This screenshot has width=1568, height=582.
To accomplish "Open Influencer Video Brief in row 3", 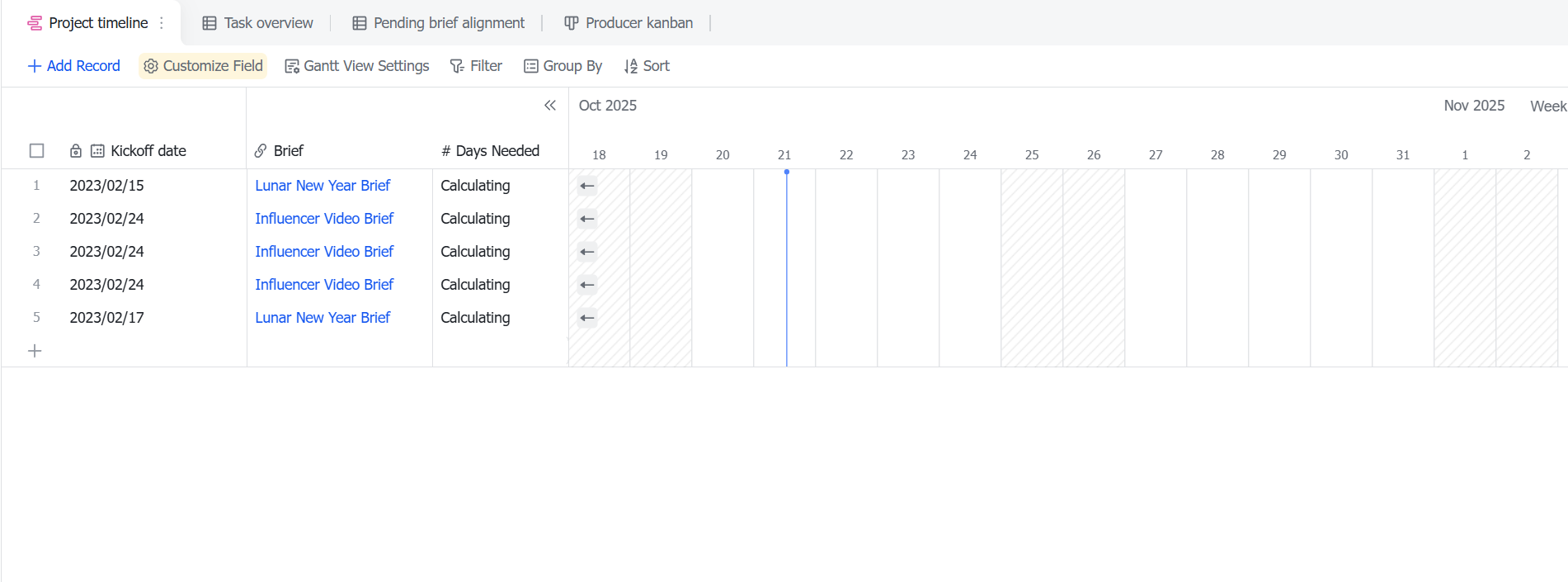I will [324, 252].
